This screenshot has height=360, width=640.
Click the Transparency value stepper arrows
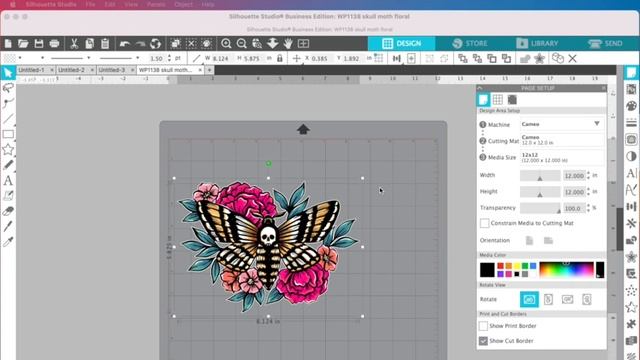pos(588,208)
